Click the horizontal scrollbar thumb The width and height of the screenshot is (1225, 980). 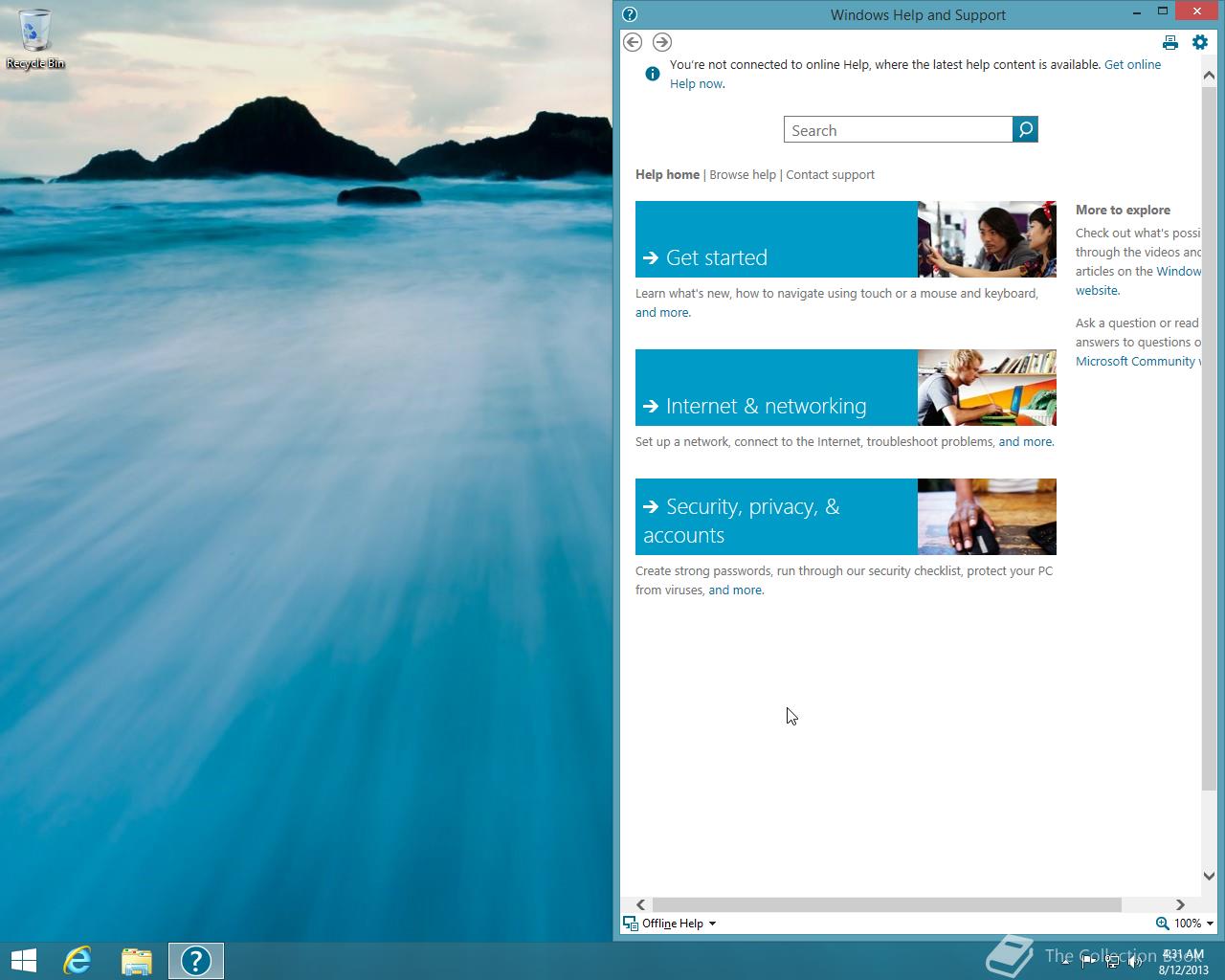click(886, 905)
